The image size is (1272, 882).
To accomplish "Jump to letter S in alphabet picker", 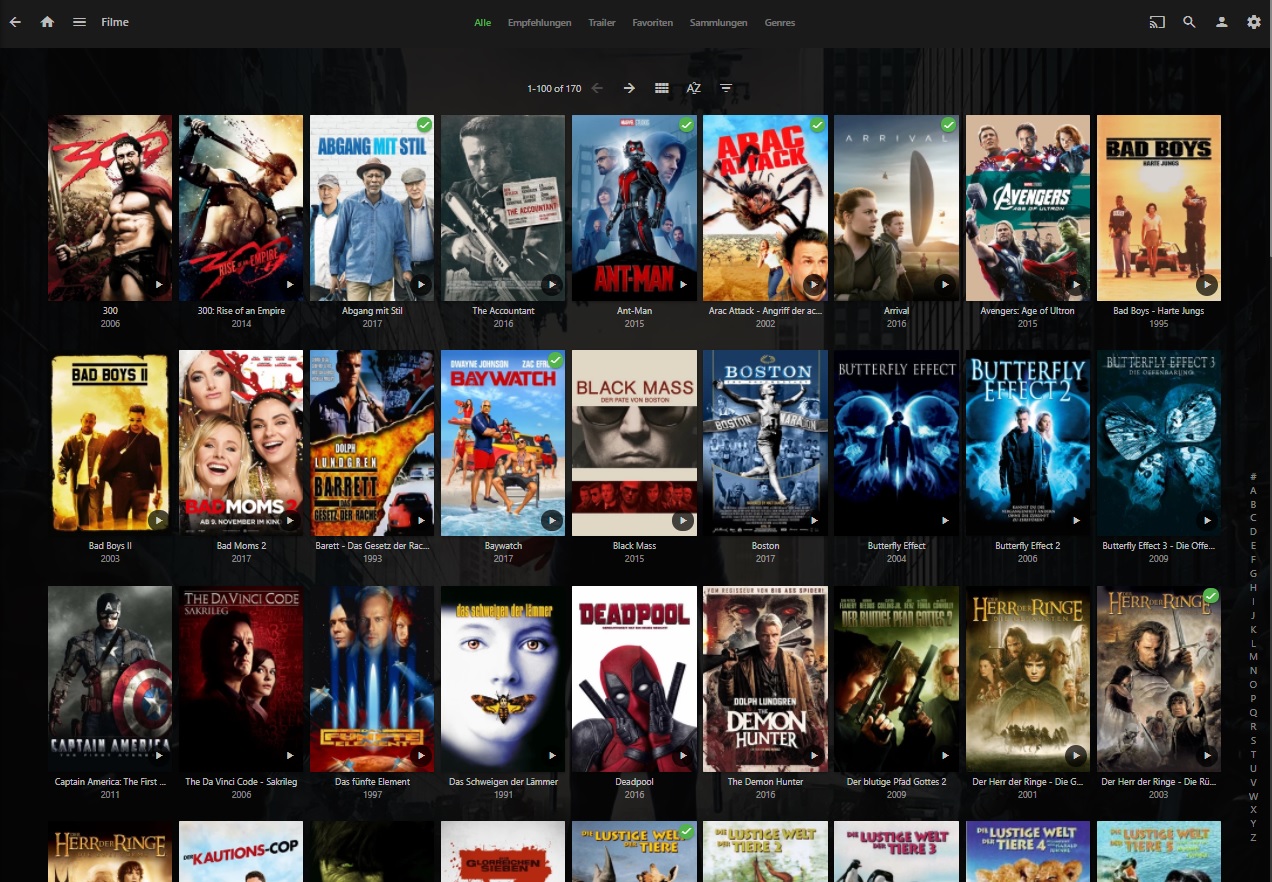I will click(x=1253, y=740).
